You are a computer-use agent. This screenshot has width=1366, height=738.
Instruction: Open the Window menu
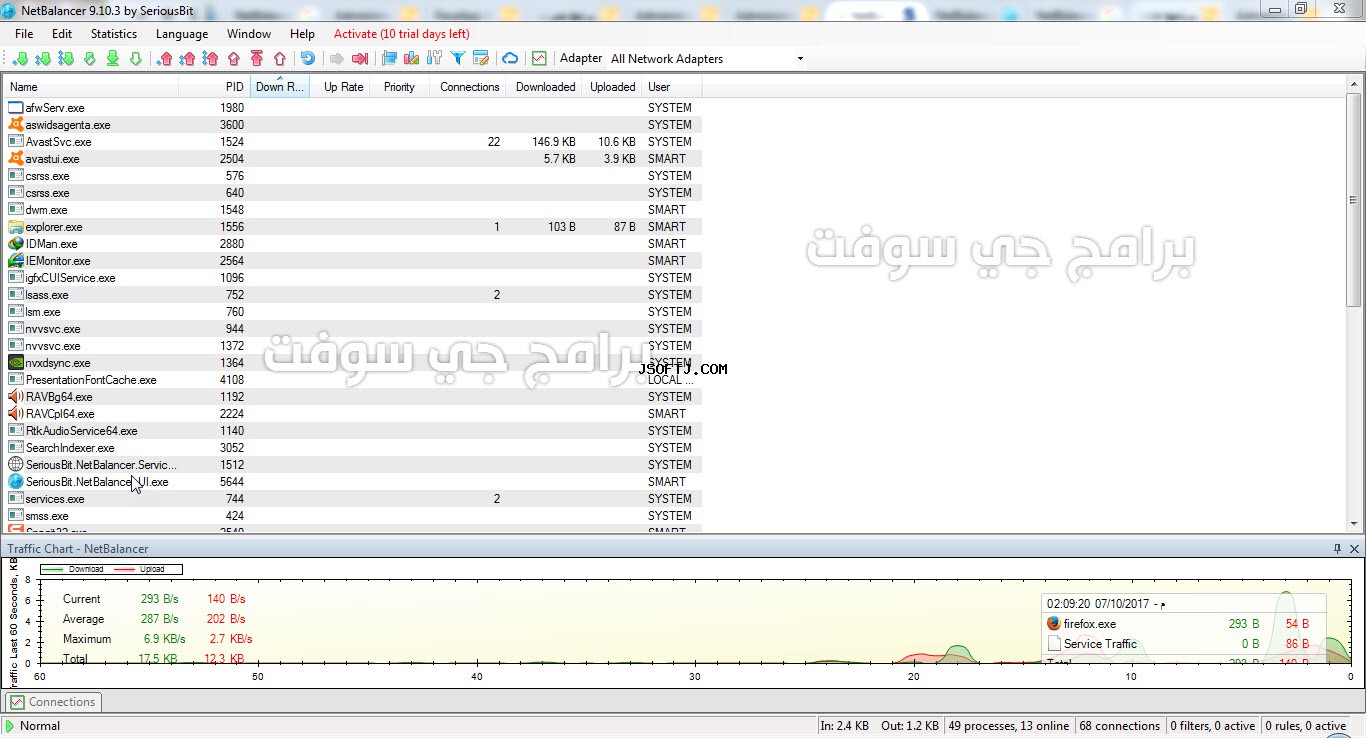(249, 34)
